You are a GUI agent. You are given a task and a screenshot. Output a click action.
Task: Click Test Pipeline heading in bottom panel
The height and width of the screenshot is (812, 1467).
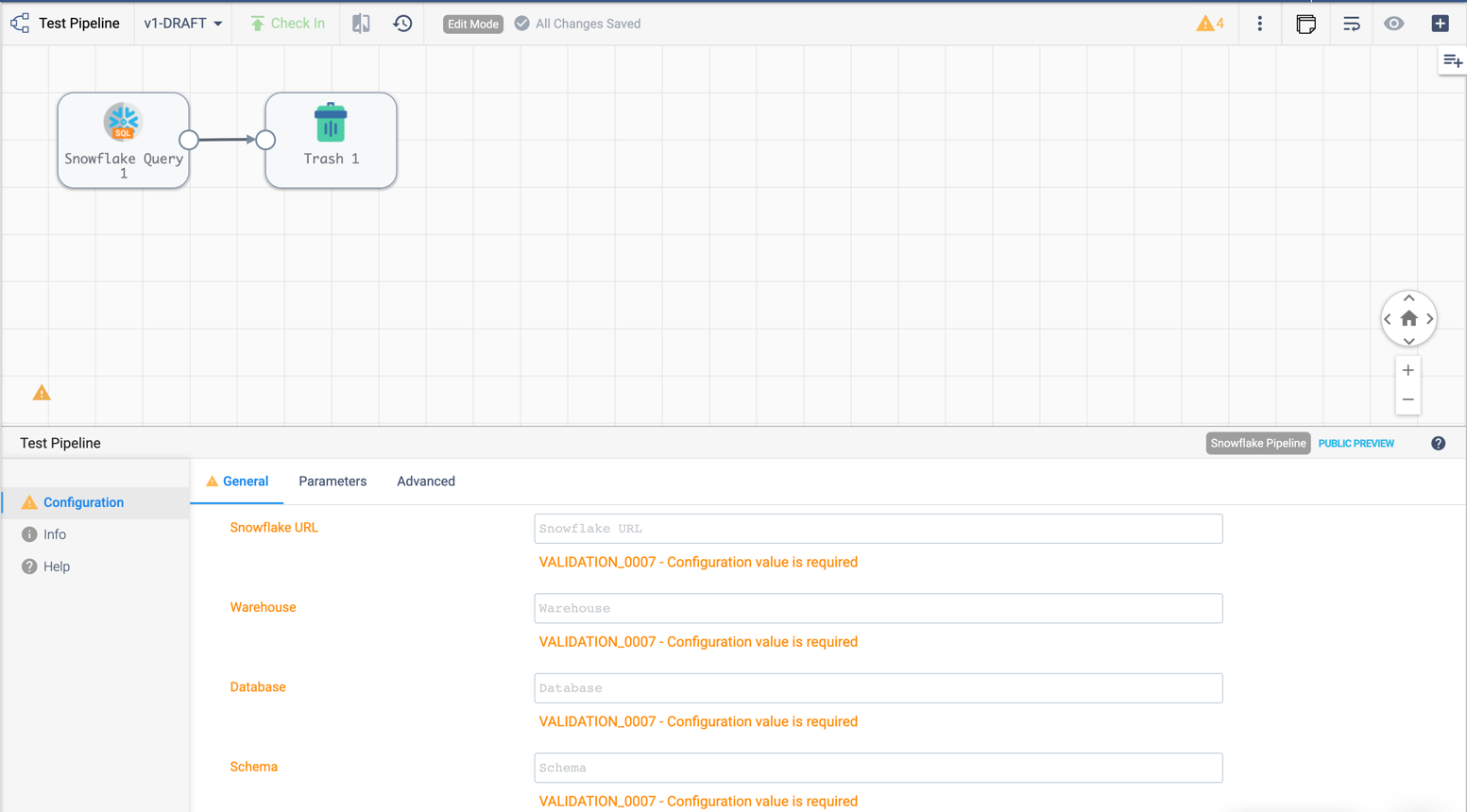(60, 443)
